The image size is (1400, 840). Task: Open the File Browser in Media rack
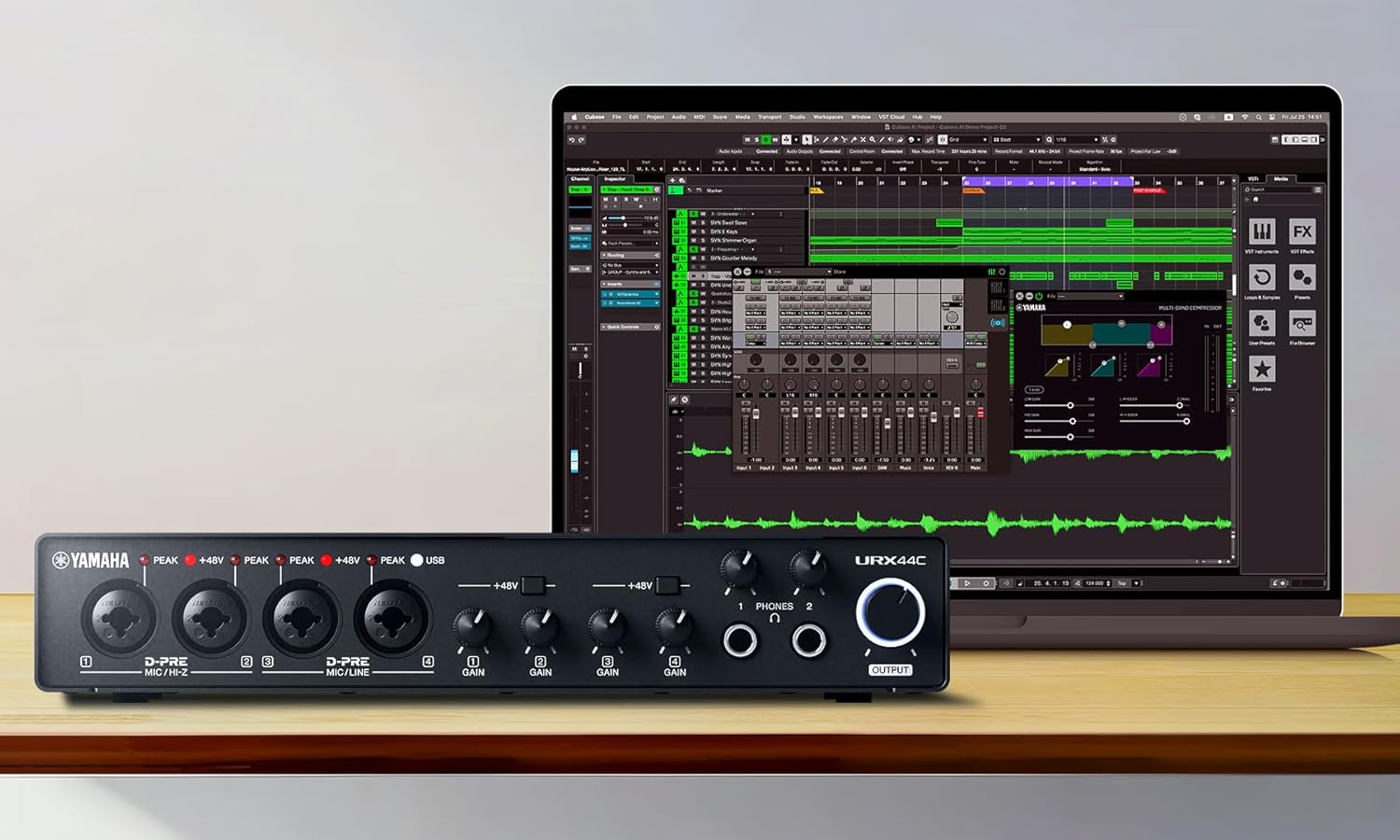(x=1301, y=322)
